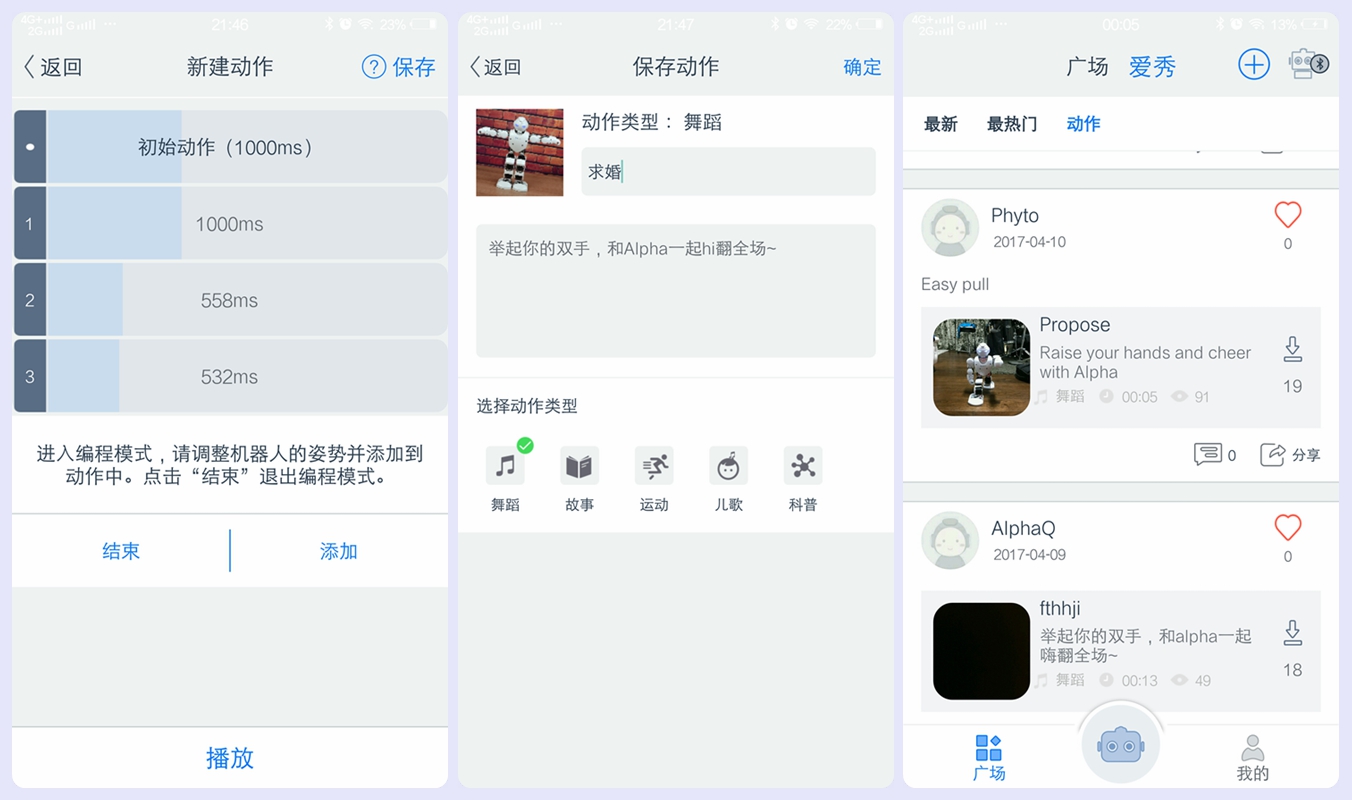The width and height of the screenshot is (1352, 800).
Task: Select the 运动 (Sports) action type icon
Action: (x=653, y=466)
